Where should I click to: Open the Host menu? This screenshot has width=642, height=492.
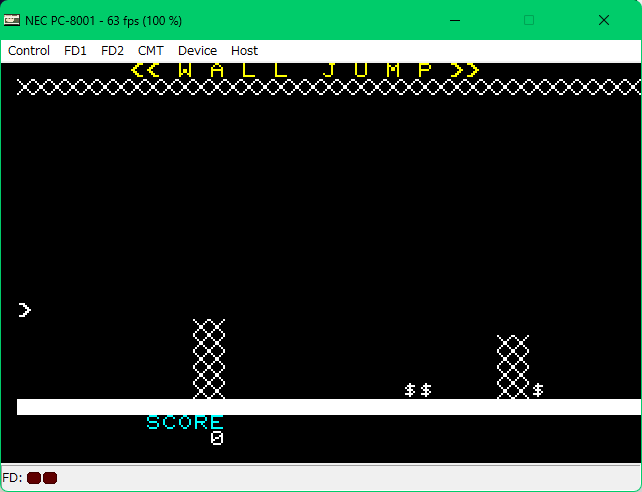(244, 50)
